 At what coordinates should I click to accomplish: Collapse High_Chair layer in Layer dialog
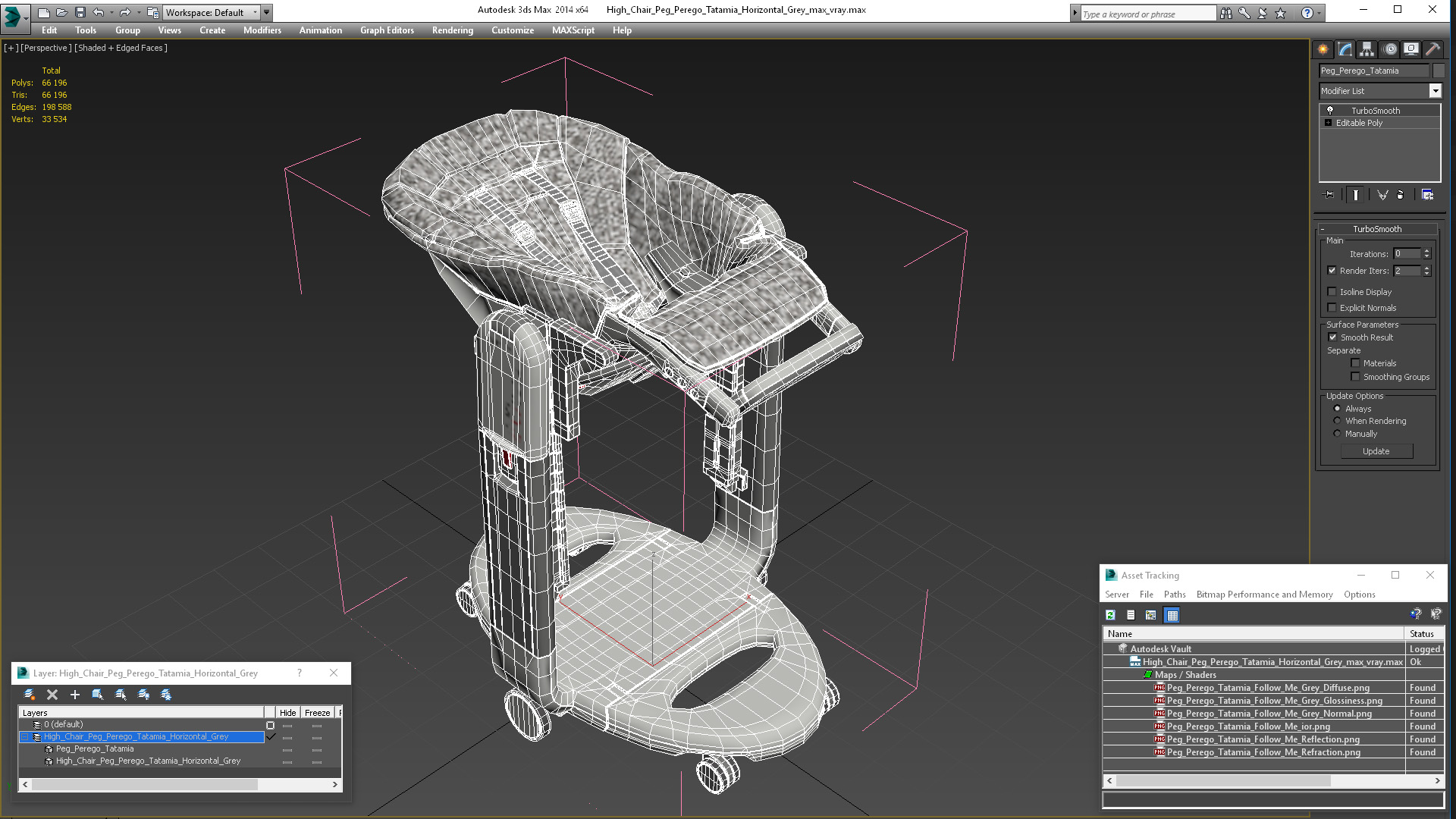[x=25, y=737]
